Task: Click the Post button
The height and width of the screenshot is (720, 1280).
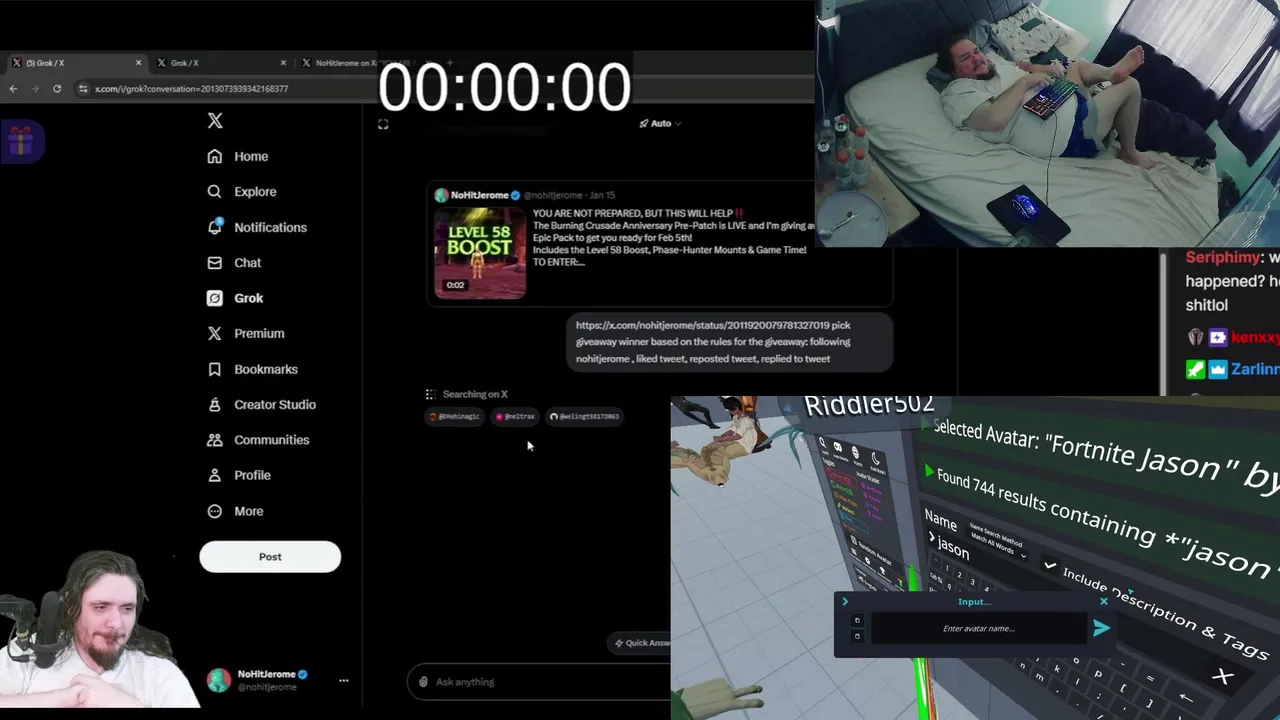Action: pos(270,557)
